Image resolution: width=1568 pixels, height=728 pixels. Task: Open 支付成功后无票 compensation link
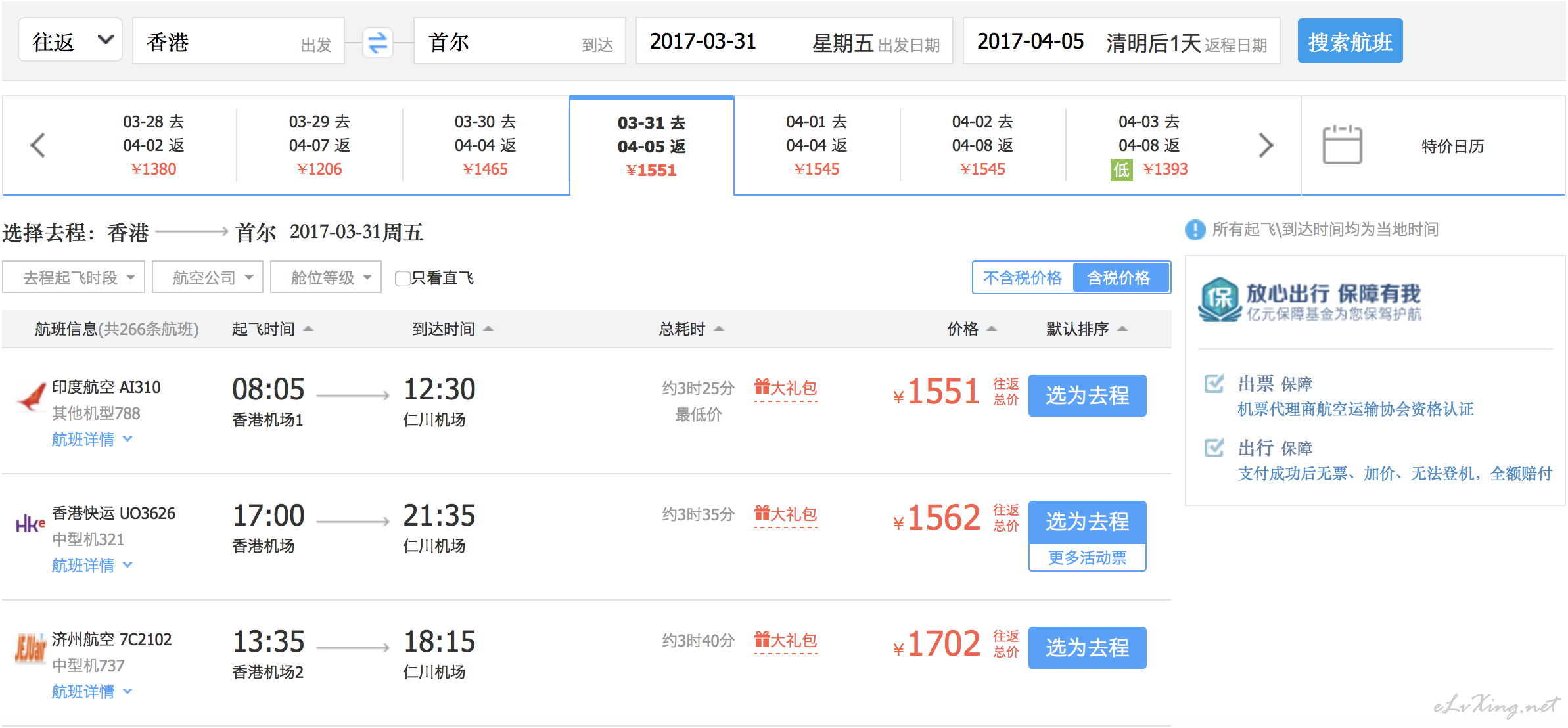[x=1395, y=474]
